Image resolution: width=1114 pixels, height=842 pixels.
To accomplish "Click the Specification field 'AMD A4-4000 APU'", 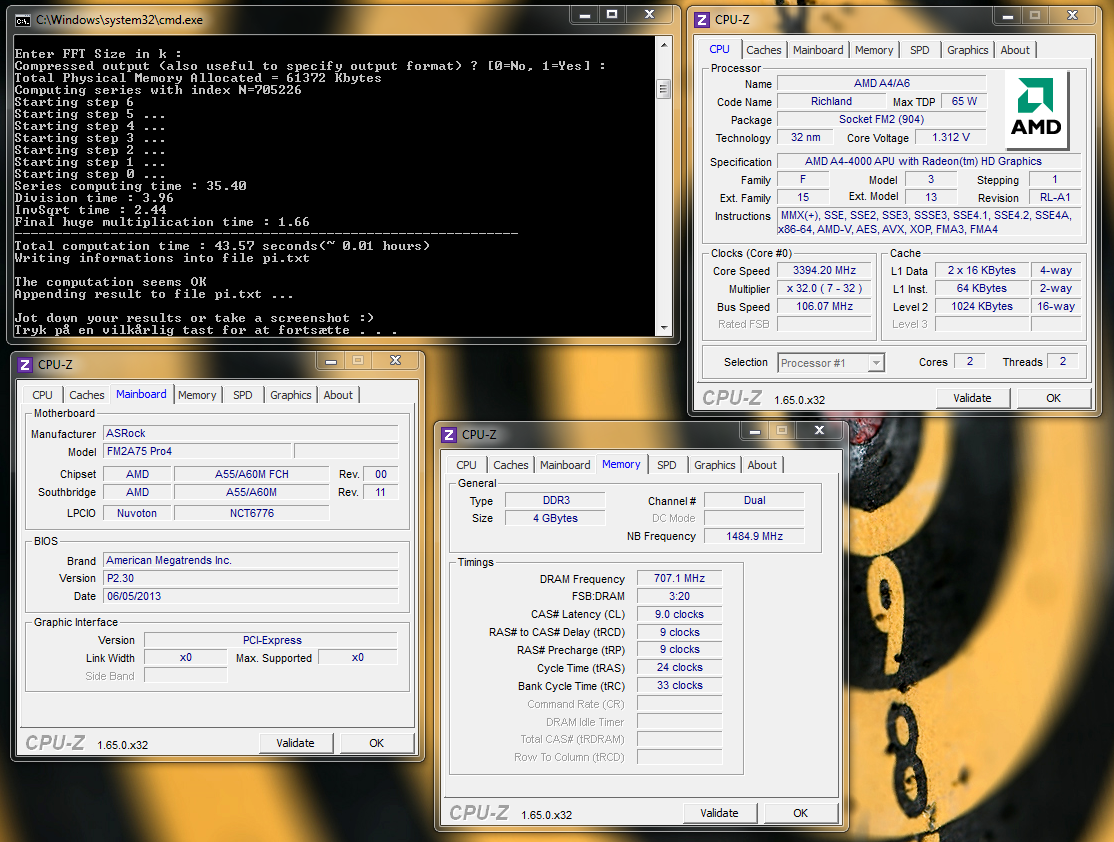I will [929, 161].
